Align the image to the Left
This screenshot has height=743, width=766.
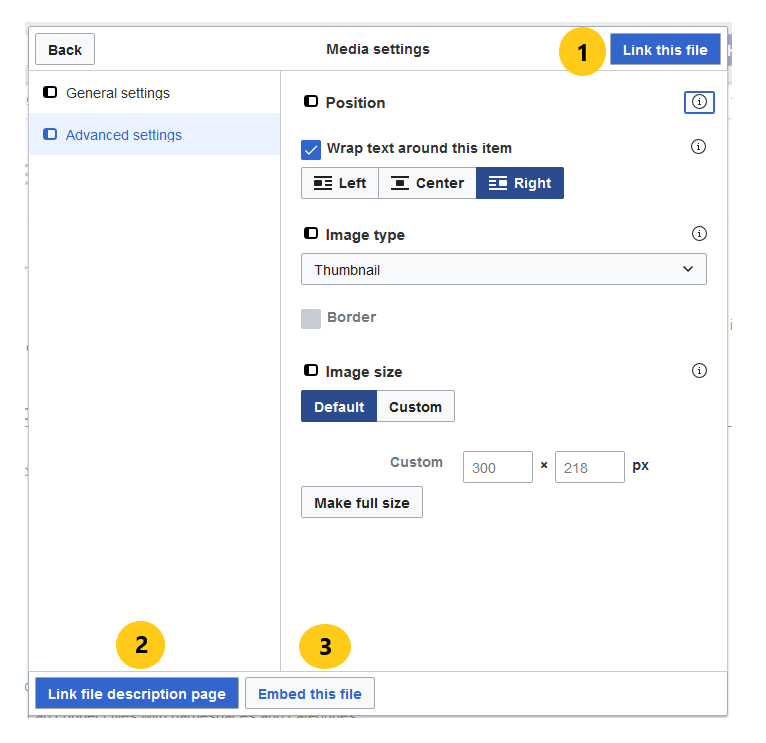(340, 183)
